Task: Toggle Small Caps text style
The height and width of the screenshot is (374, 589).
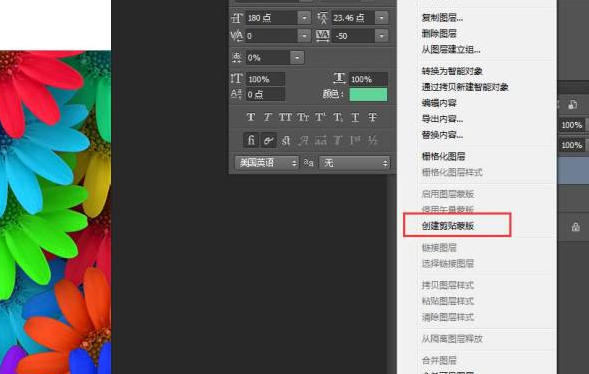Action: coord(303,118)
